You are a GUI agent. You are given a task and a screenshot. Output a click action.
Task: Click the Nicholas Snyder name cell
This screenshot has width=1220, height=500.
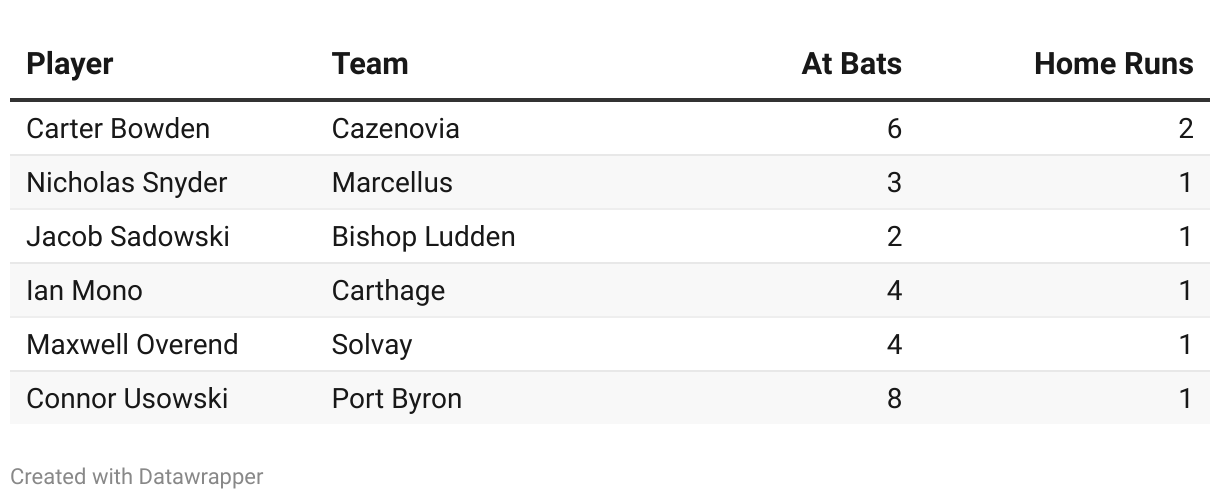tap(127, 183)
